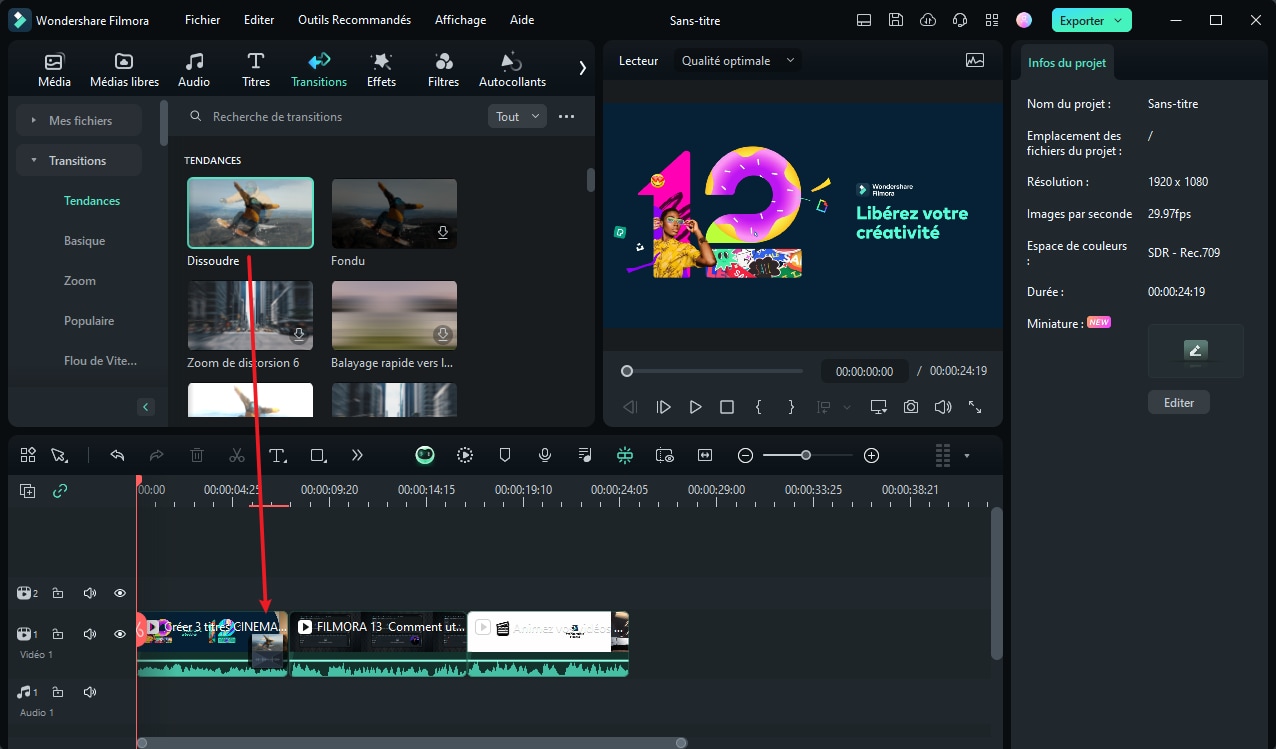Open the Effets tab
1276x749 pixels.
coord(381,70)
